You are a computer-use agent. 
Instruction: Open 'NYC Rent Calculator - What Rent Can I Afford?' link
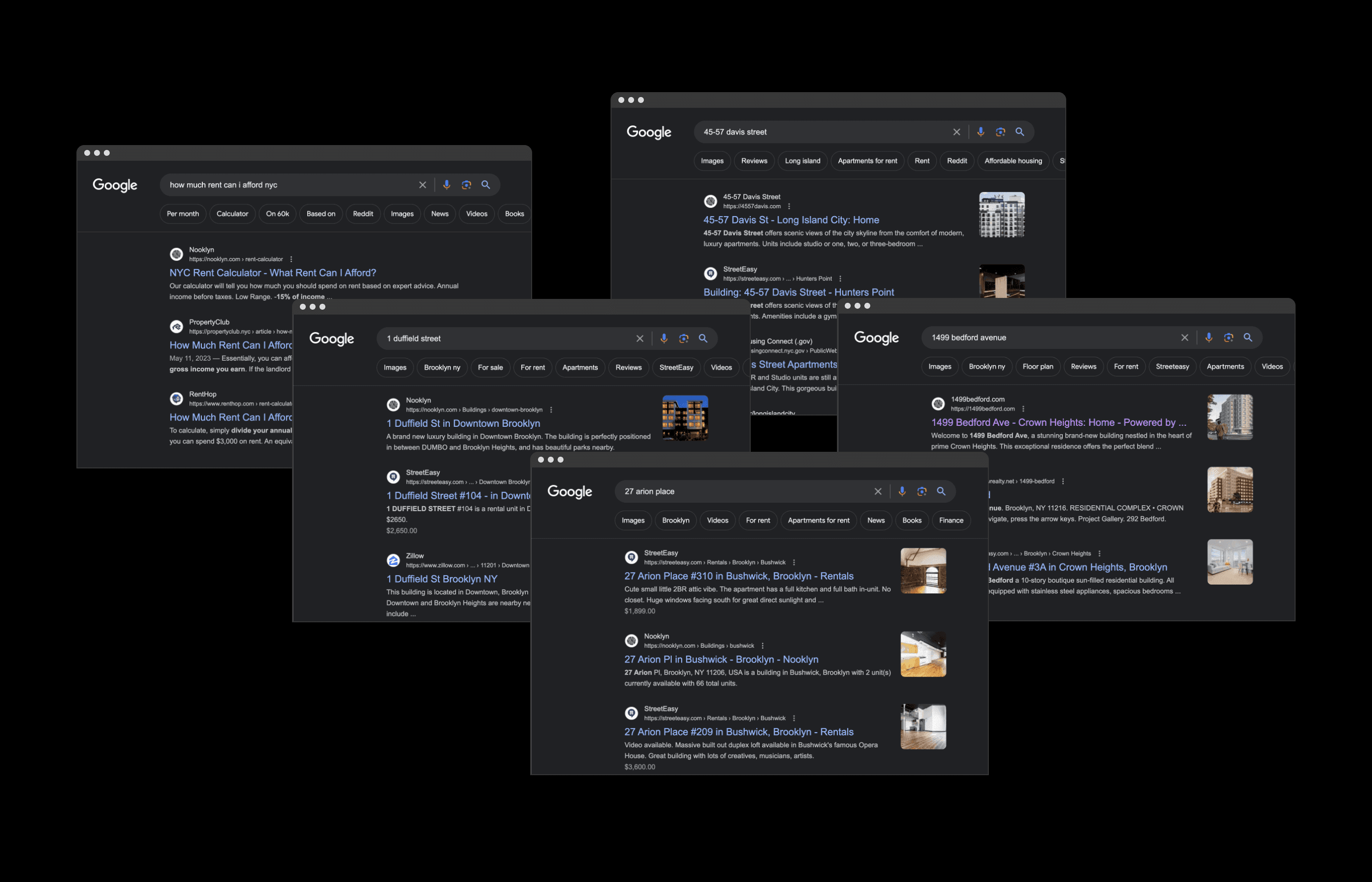(272, 273)
